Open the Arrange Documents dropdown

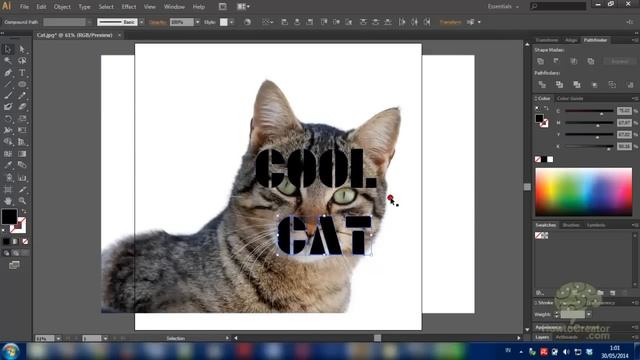[x=243, y=7]
